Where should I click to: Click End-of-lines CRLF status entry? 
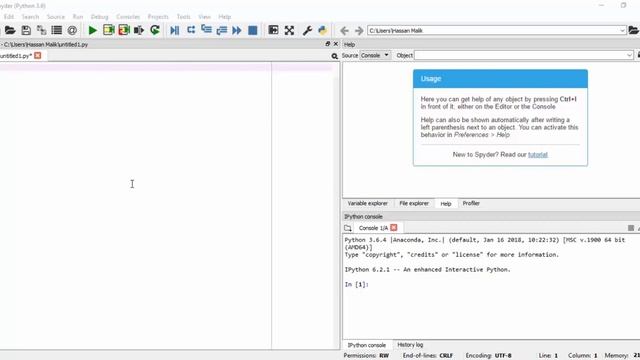coord(428,356)
